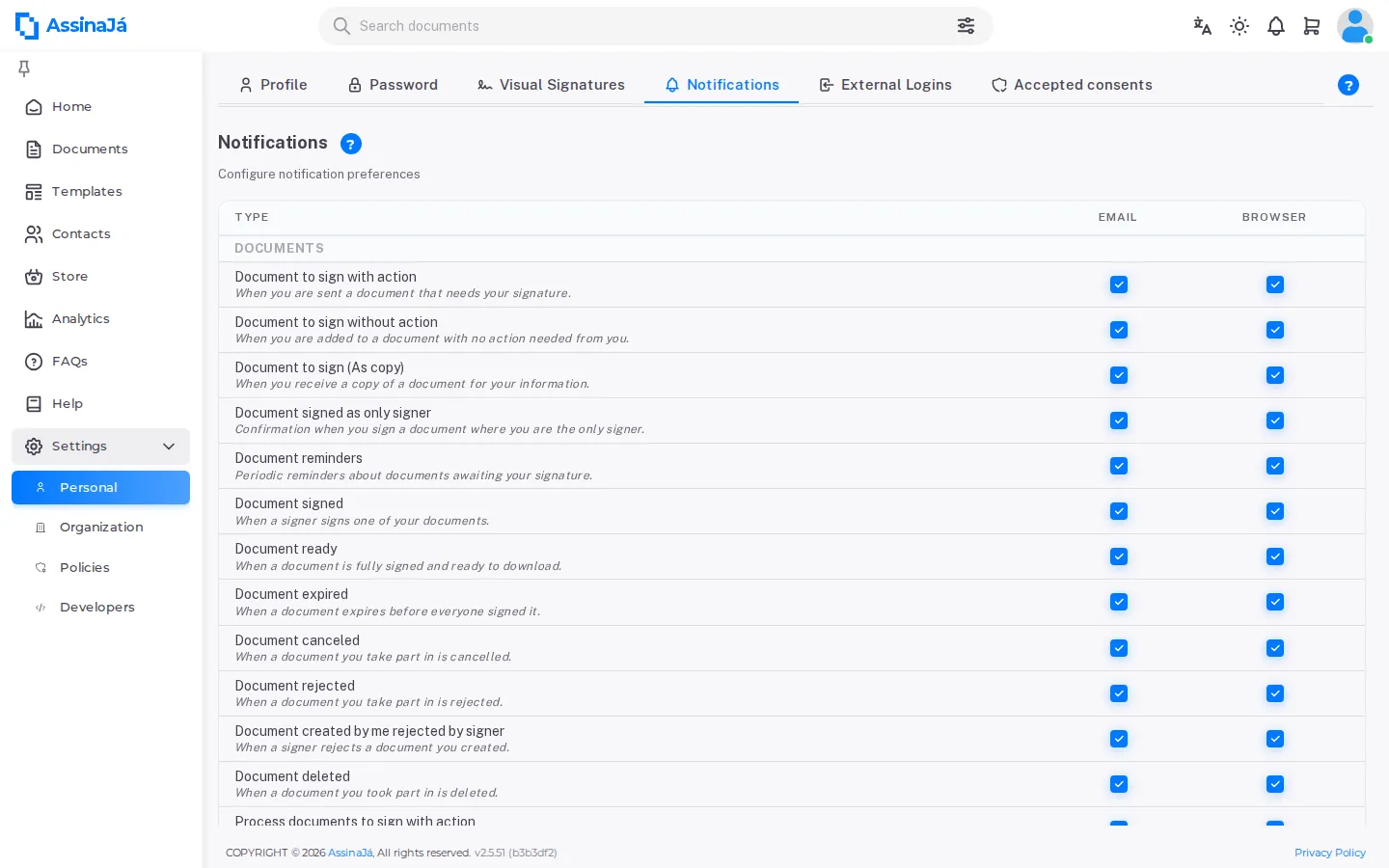This screenshot has width=1389, height=868.
Task: Switch to the Password tab
Action: (x=393, y=85)
